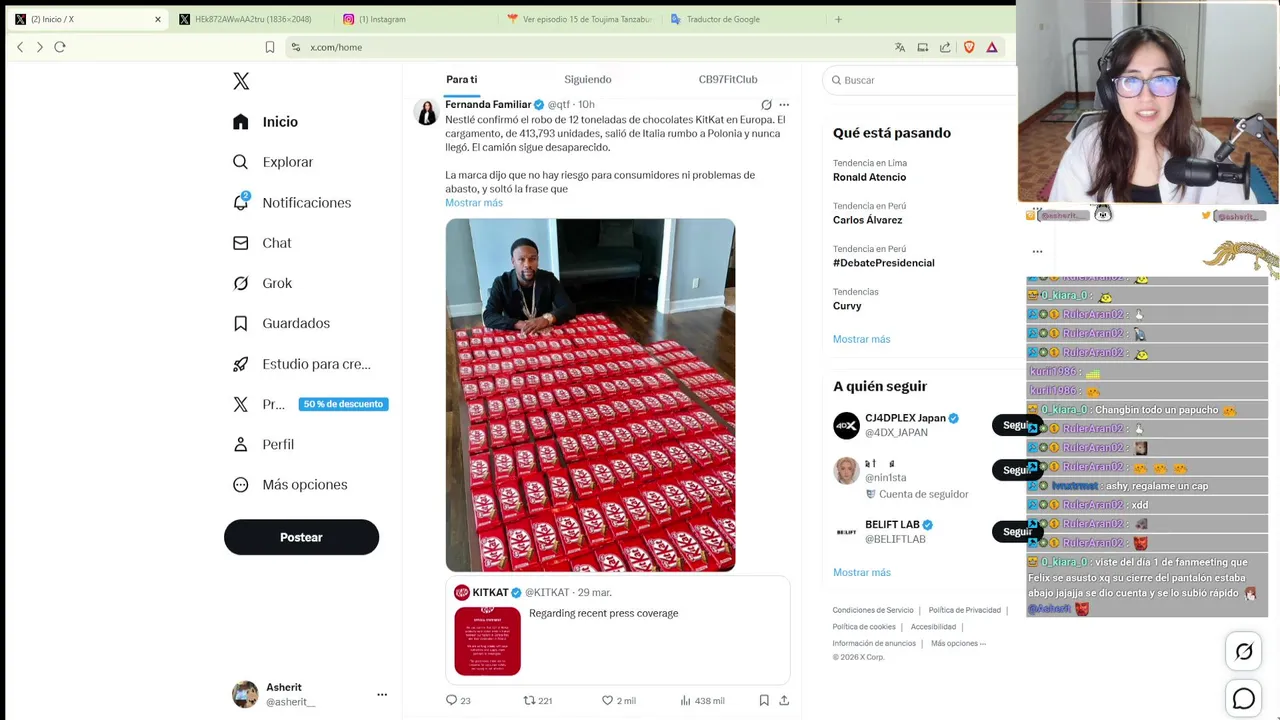Viewport: 1280px width, 720px height.
Task: Open Más opciones in sidebar
Action: [290, 484]
